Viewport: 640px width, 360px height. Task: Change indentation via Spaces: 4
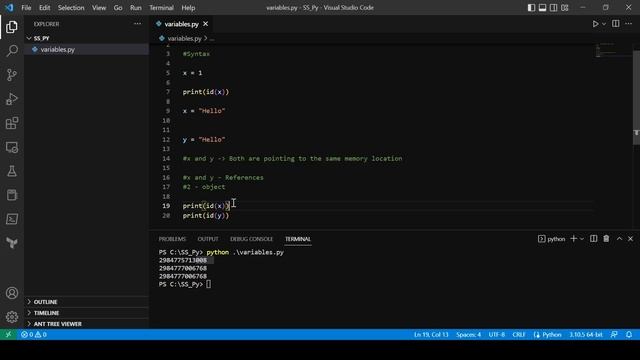pyautogui.click(x=469, y=335)
